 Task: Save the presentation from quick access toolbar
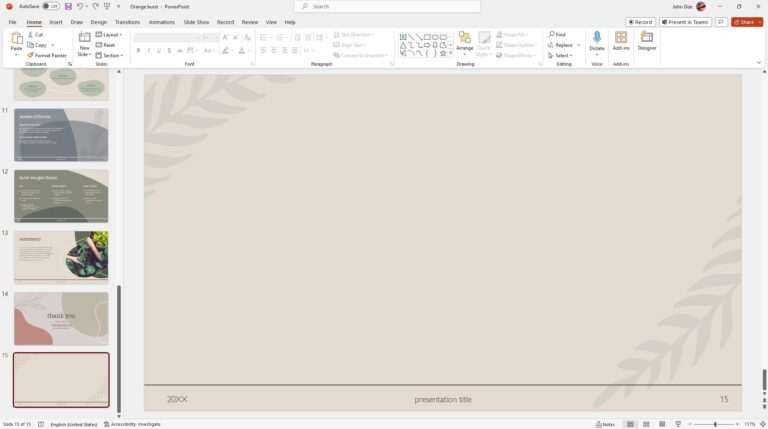pos(68,6)
